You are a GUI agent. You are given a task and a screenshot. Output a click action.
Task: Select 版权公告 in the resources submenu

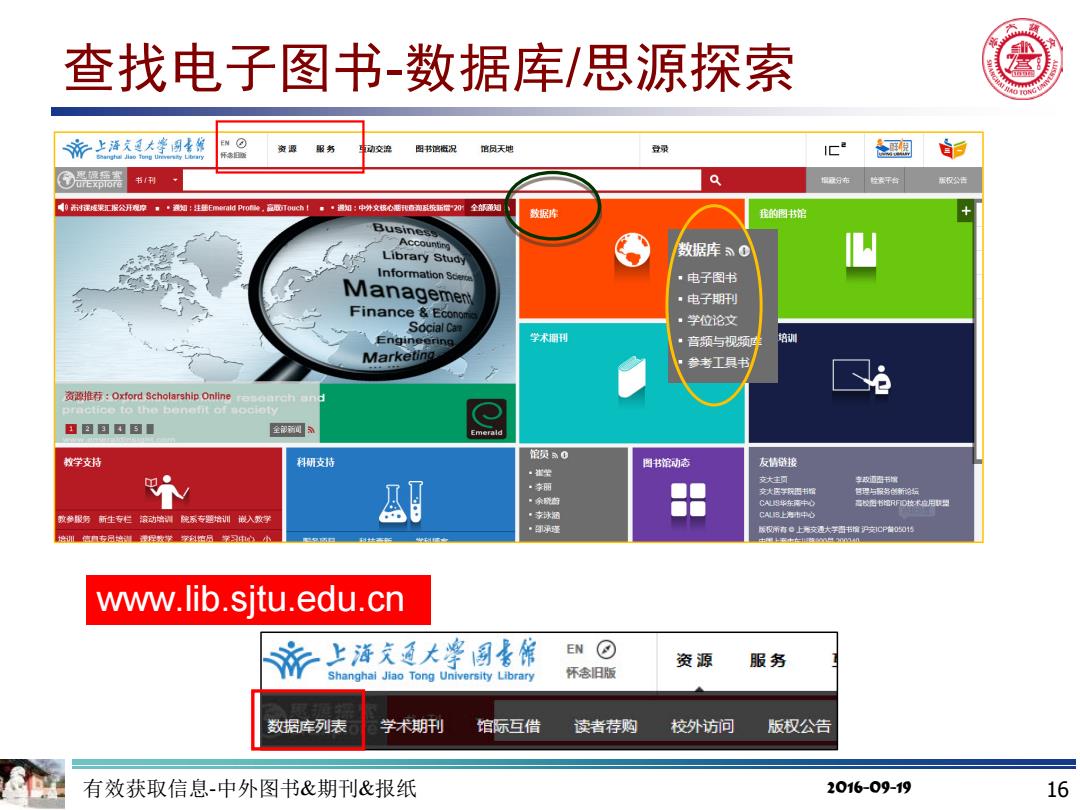click(799, 726)
